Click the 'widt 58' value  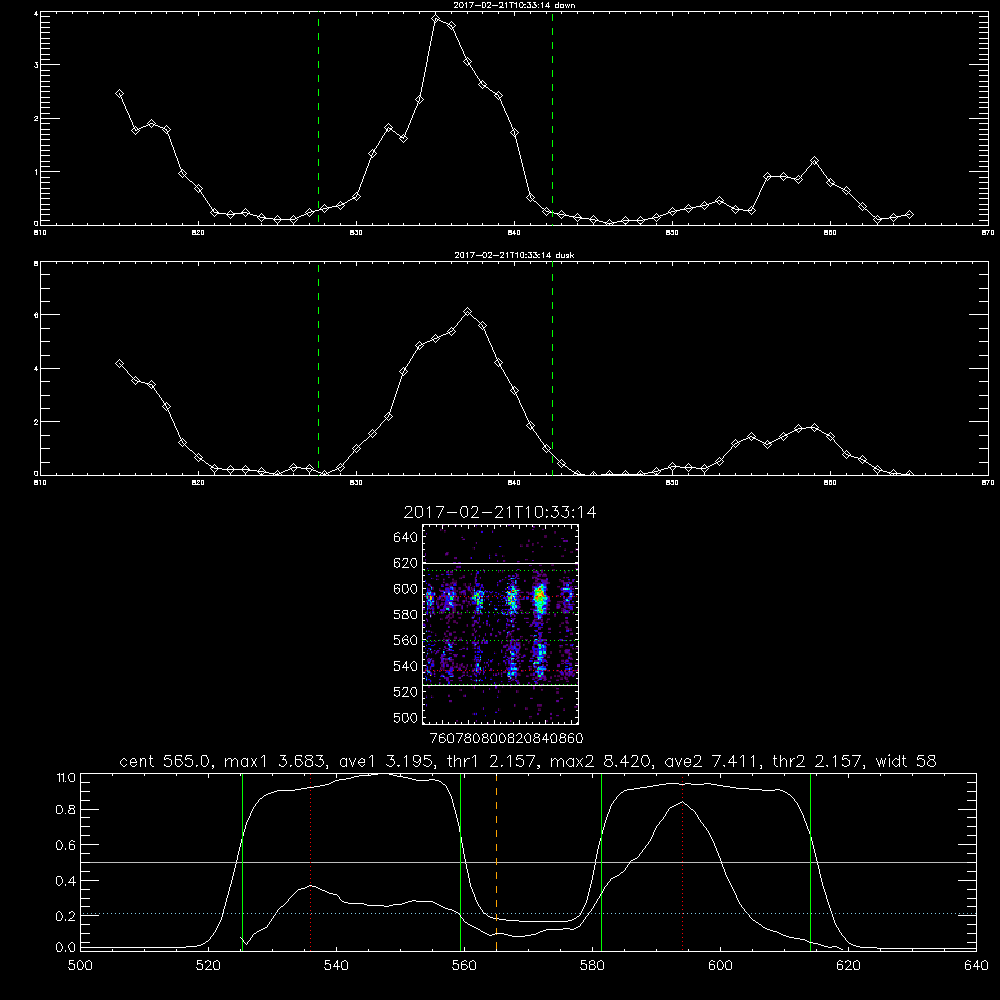[x=906, y=761]
